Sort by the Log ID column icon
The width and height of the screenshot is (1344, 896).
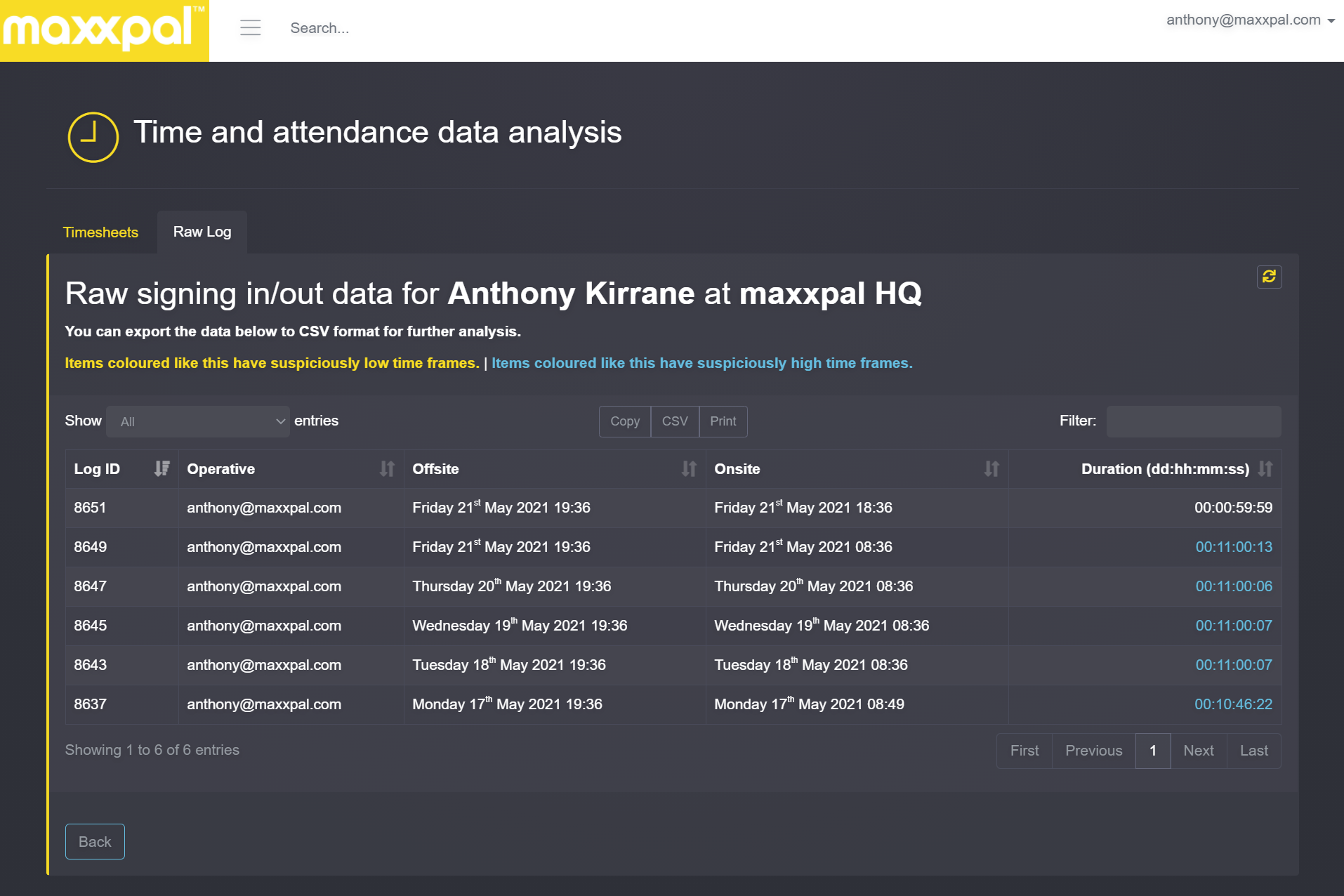[x=162, y=468]
